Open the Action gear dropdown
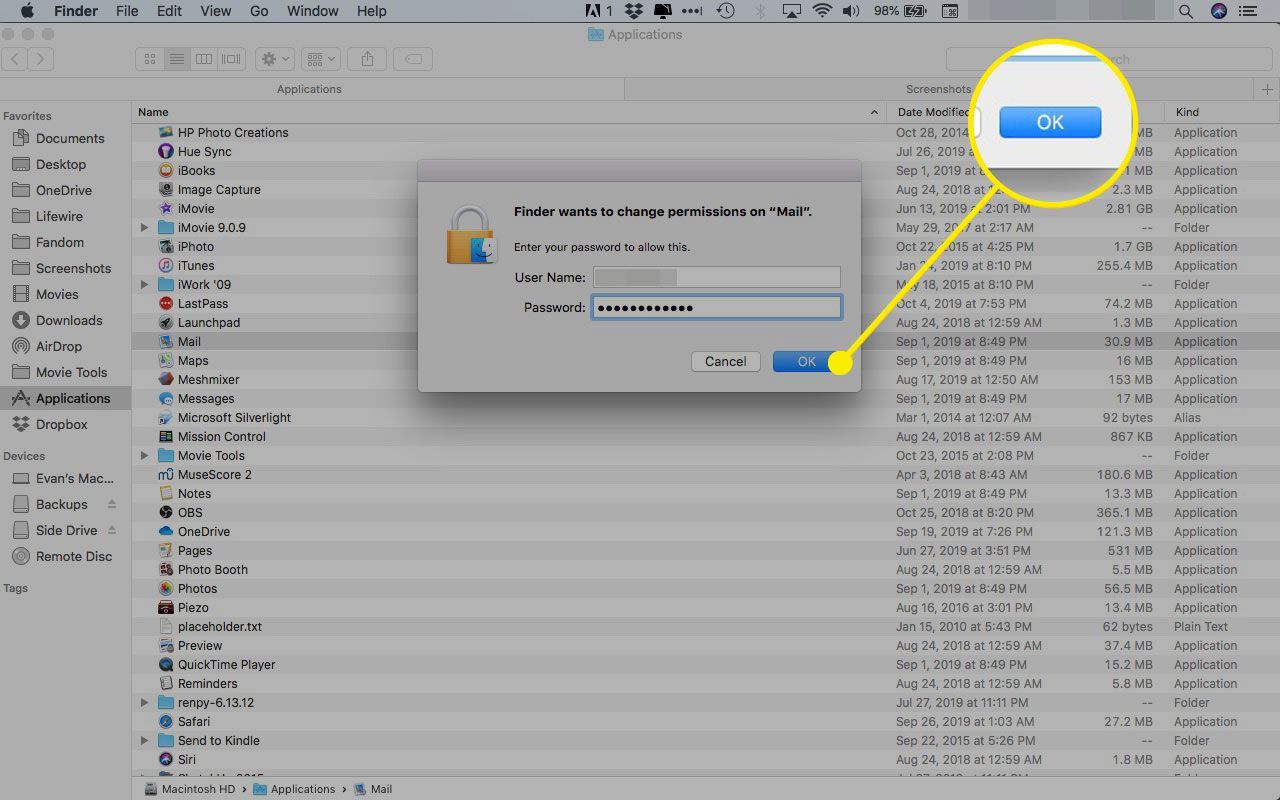Image resolution: width=1280 pixels, height=800 pixels. (x=274, y=59)
